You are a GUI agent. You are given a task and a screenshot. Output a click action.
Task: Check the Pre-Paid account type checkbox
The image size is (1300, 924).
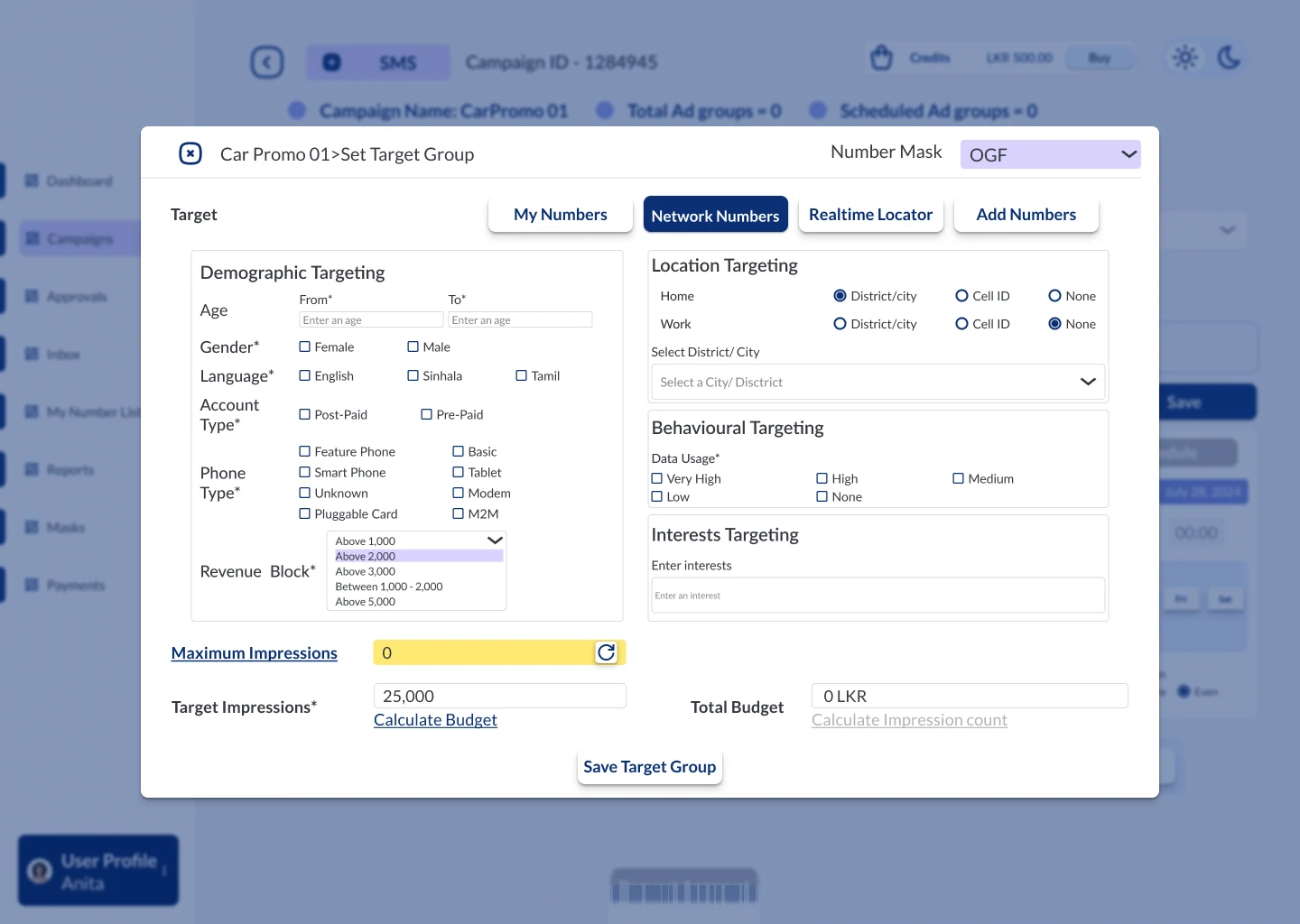(427, 414)
